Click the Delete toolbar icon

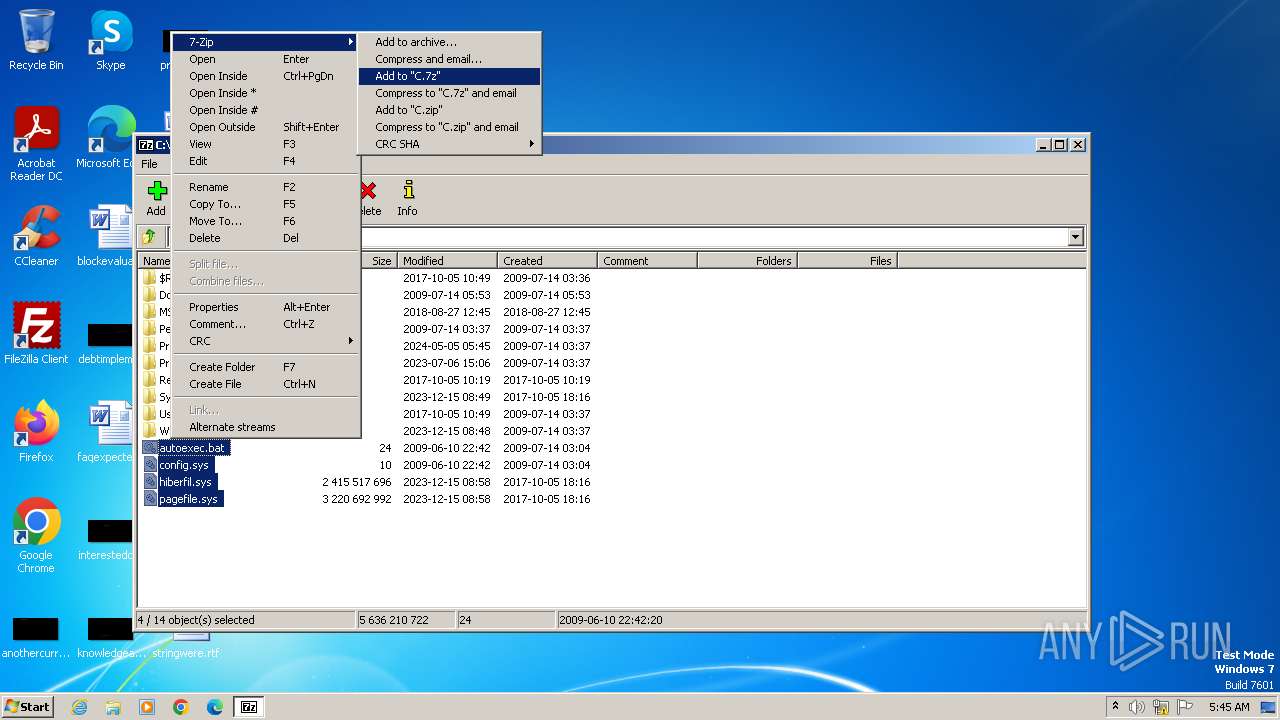[x=369, y=198]
